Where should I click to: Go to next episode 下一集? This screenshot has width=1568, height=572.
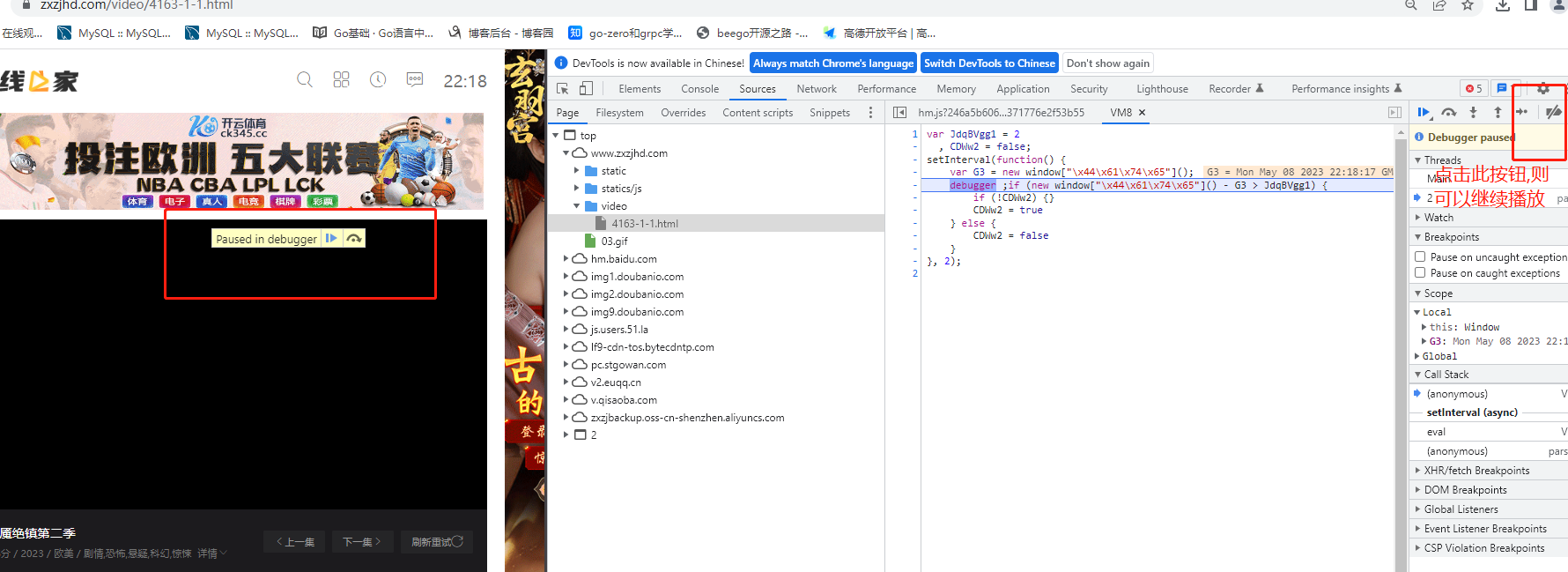pyautogui.click(x=362, y=542)
